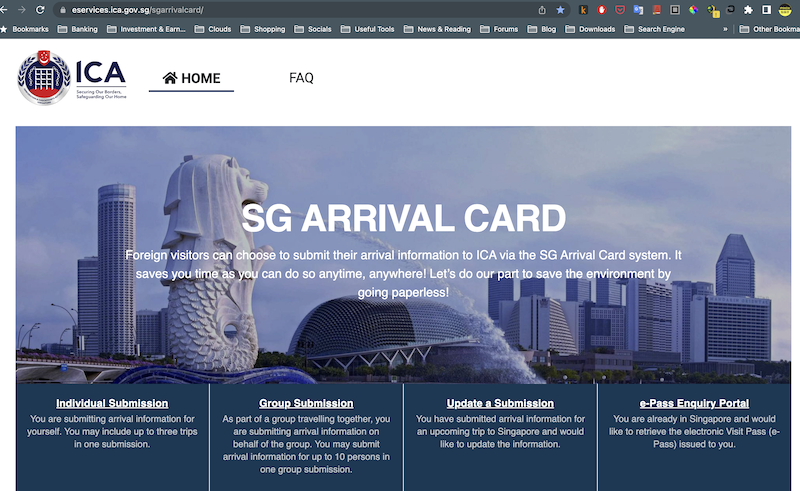This screenshot has width=800, height=491.
Task: Expand the Banking bookmarks folder
Action: coord(77,29)
